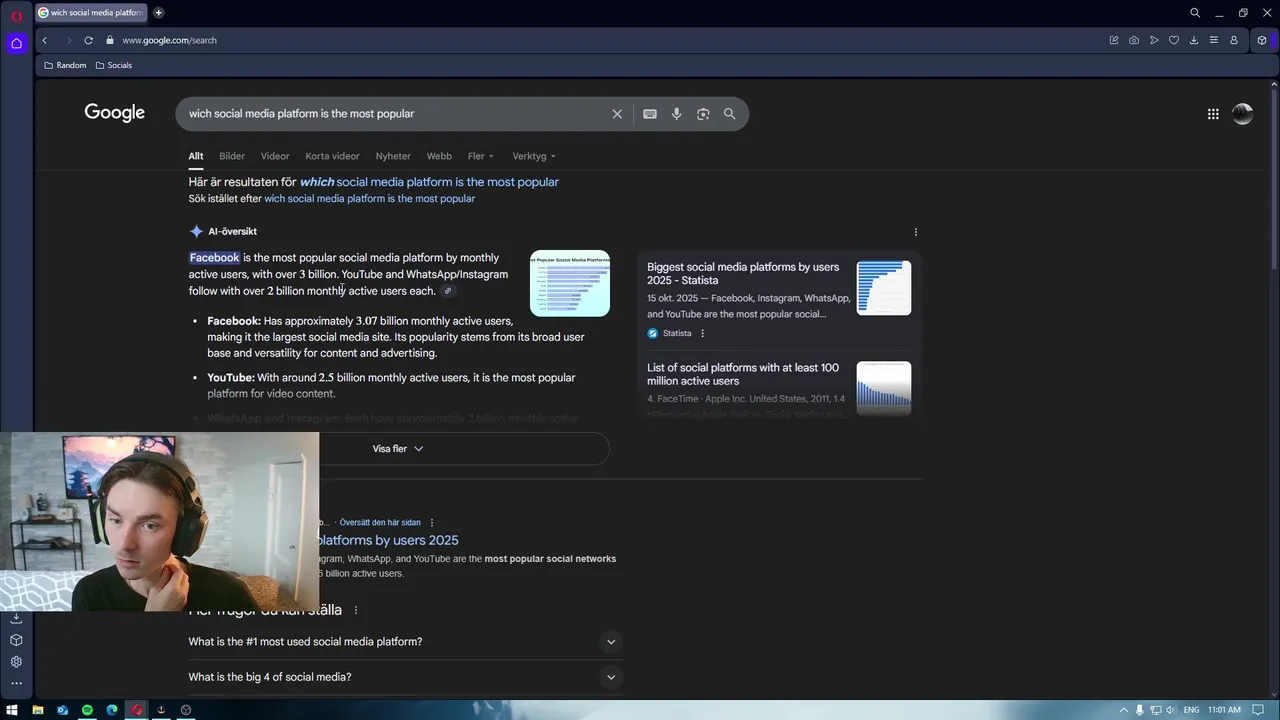The image size is (1280, 720).
Task: Expand the Verktyg tools dropdown
Action: coord(534,156)
